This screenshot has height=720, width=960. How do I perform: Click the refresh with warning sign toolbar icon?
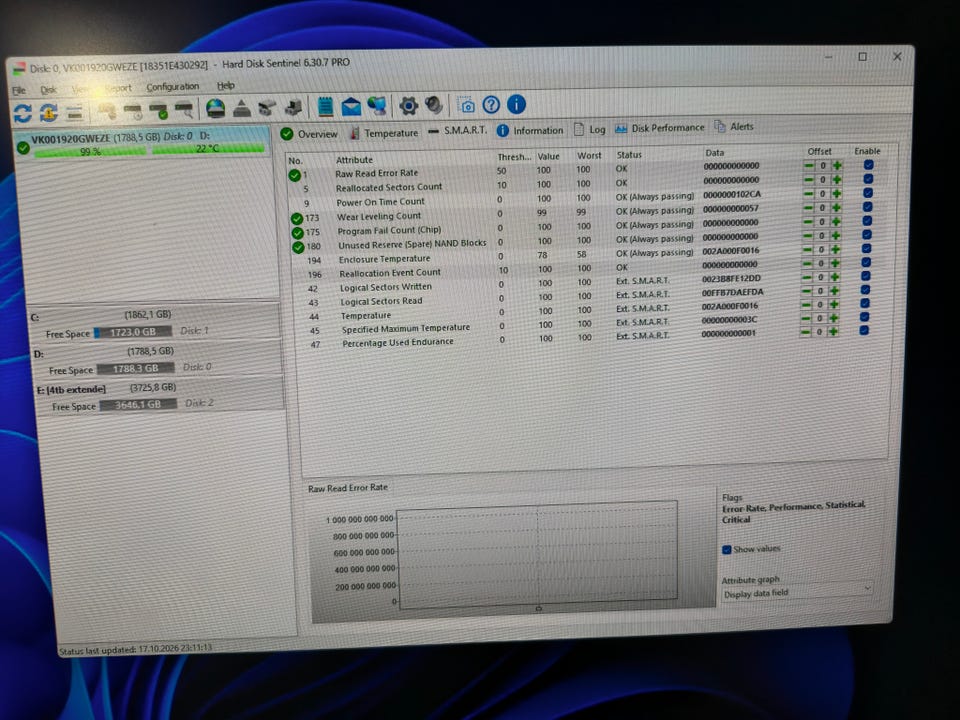pyautogui.click(x=49, y=113)
